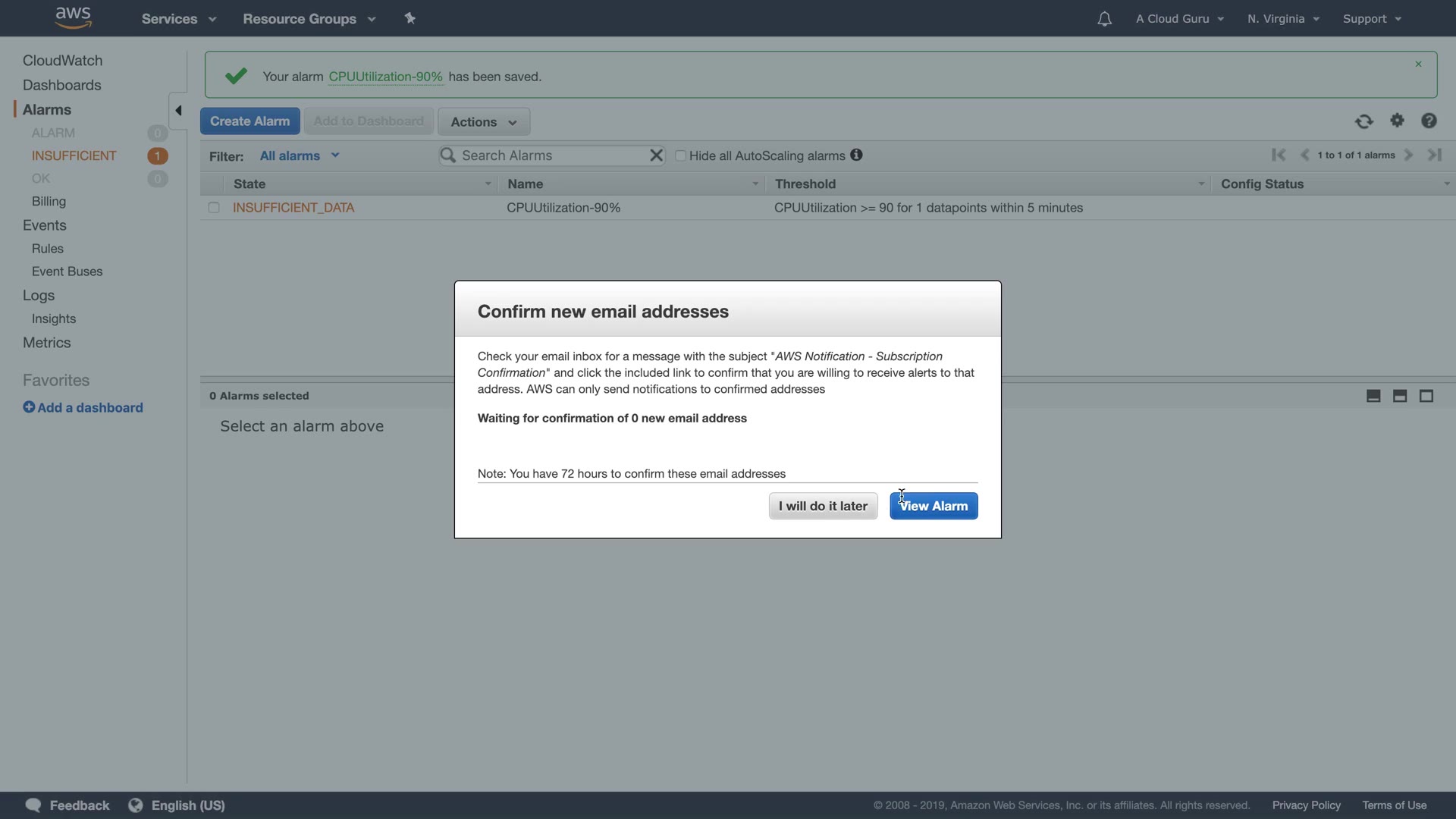Open the All alarms filter dropdown
This screenshot has height=819, width=1456.
299,155
